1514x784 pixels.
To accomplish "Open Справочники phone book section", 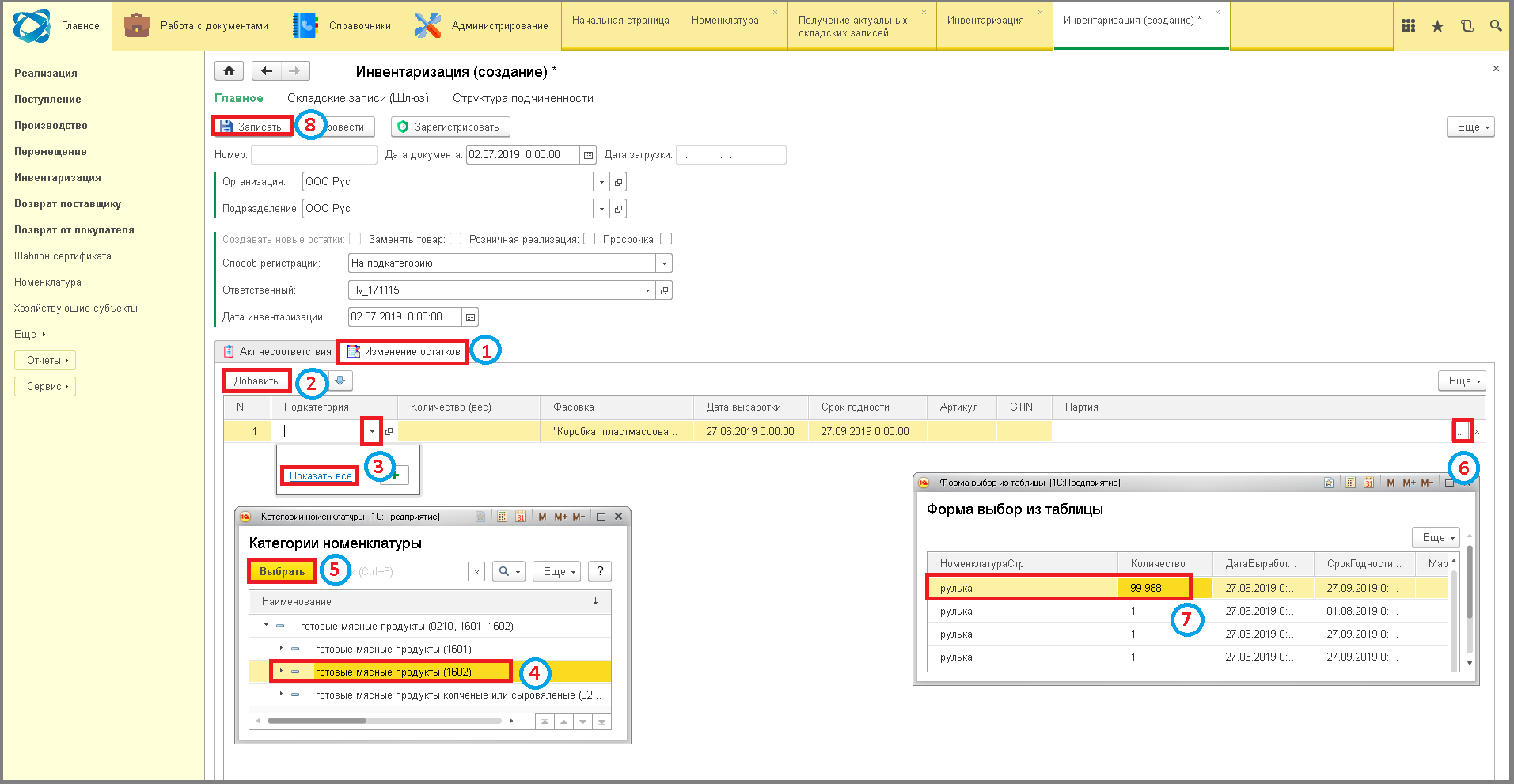I will 341,26.
